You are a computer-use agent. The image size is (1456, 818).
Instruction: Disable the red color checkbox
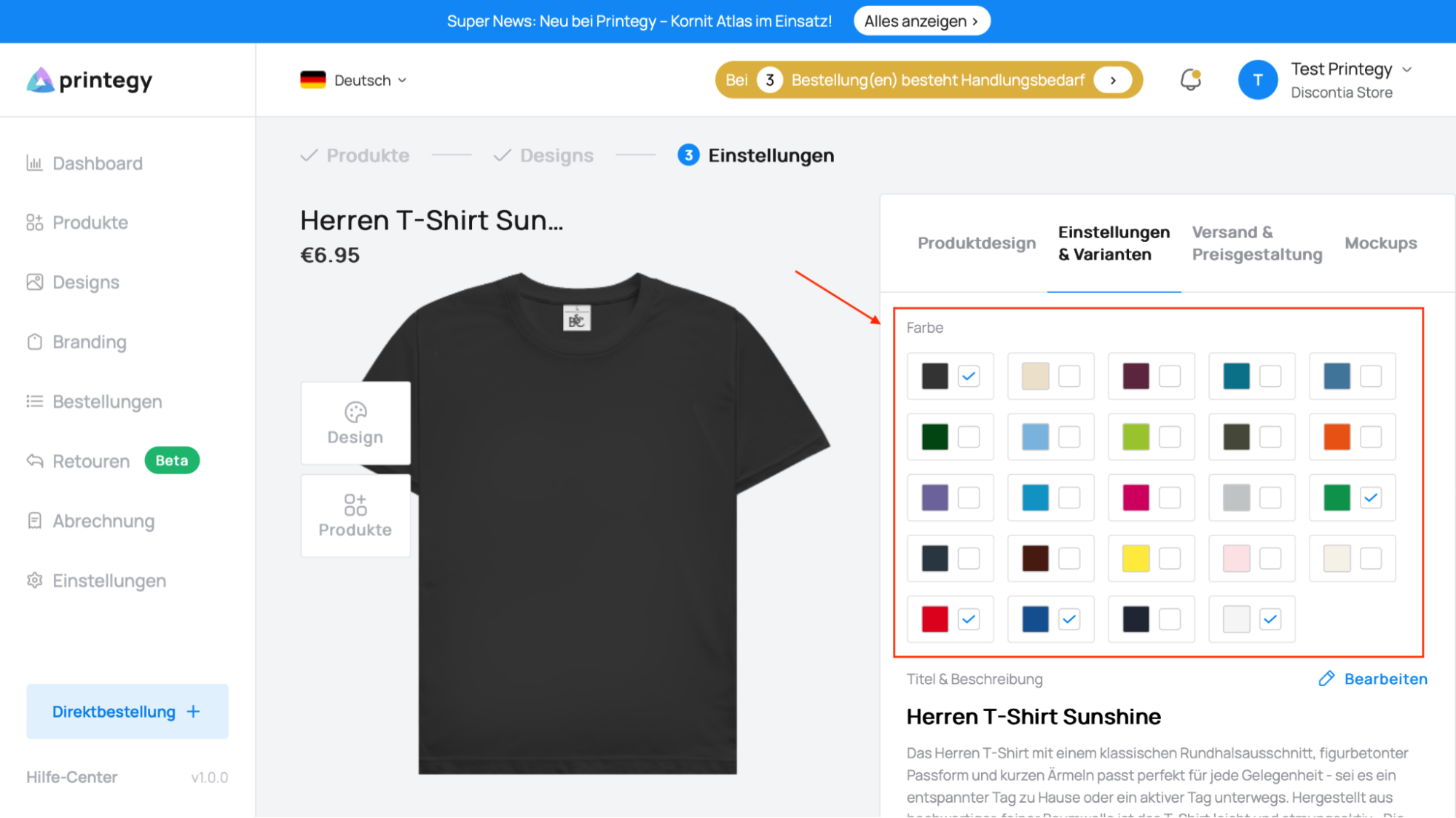coord(968,619)
